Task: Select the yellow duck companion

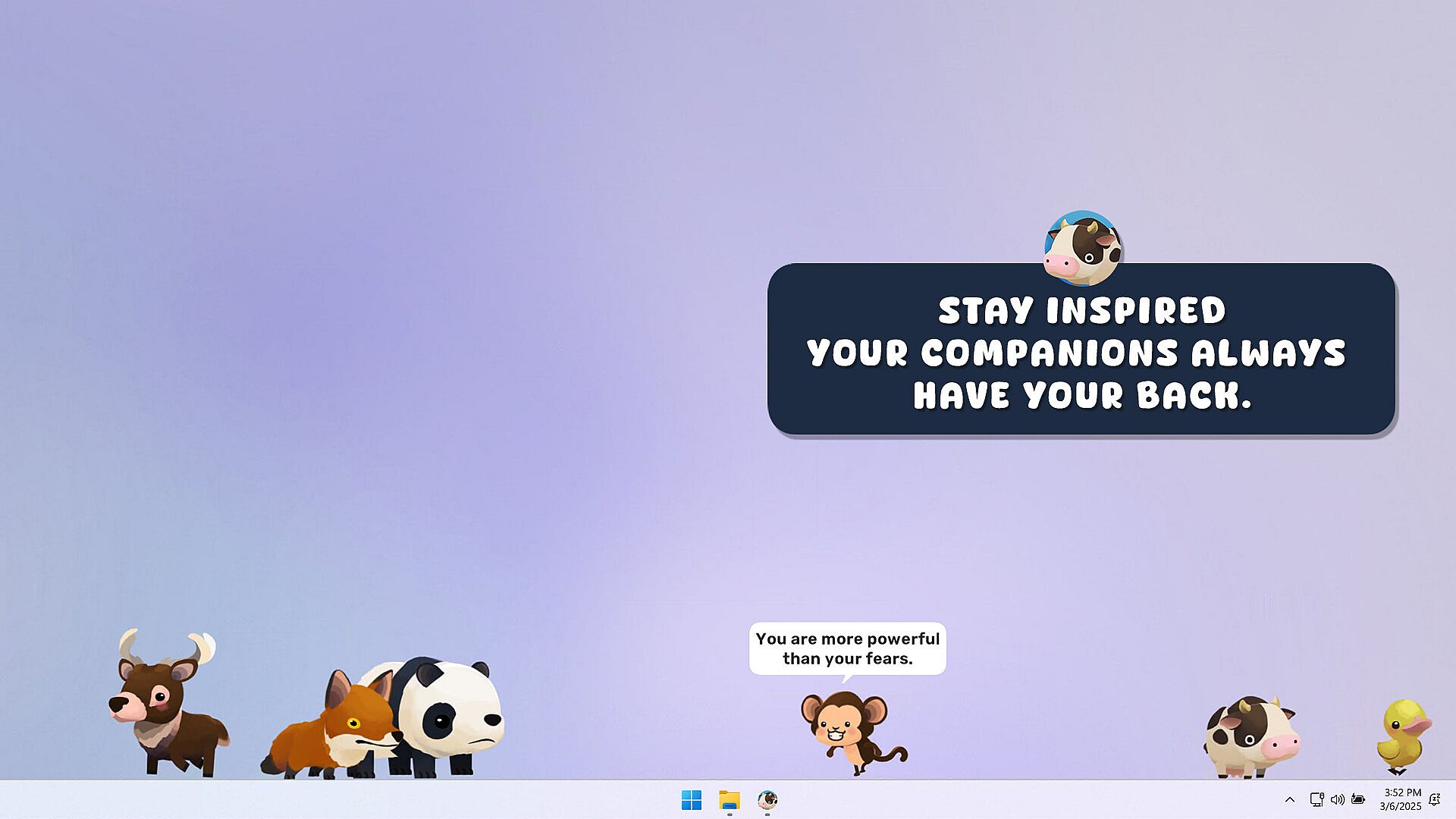Action: coord(1404,734)
